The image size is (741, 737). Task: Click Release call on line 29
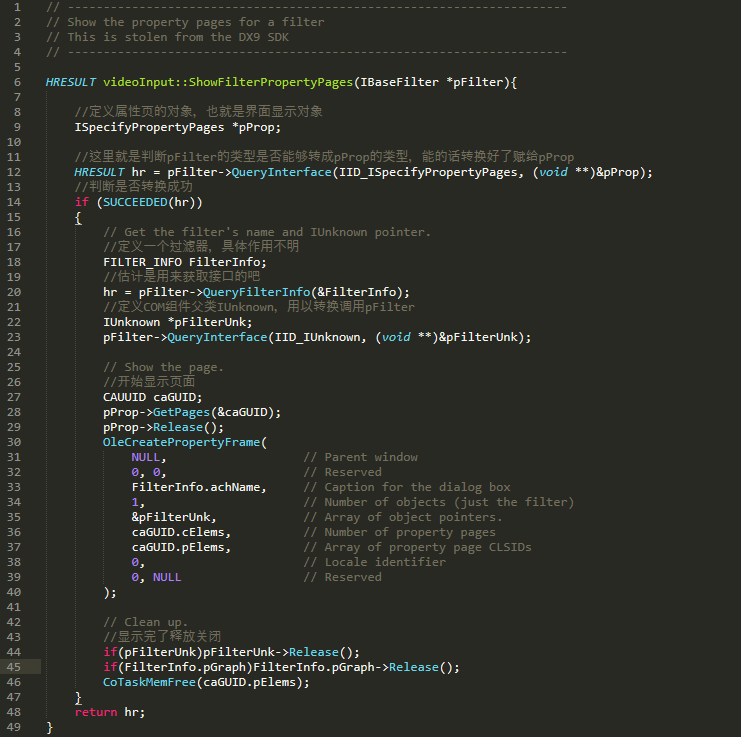178,428
